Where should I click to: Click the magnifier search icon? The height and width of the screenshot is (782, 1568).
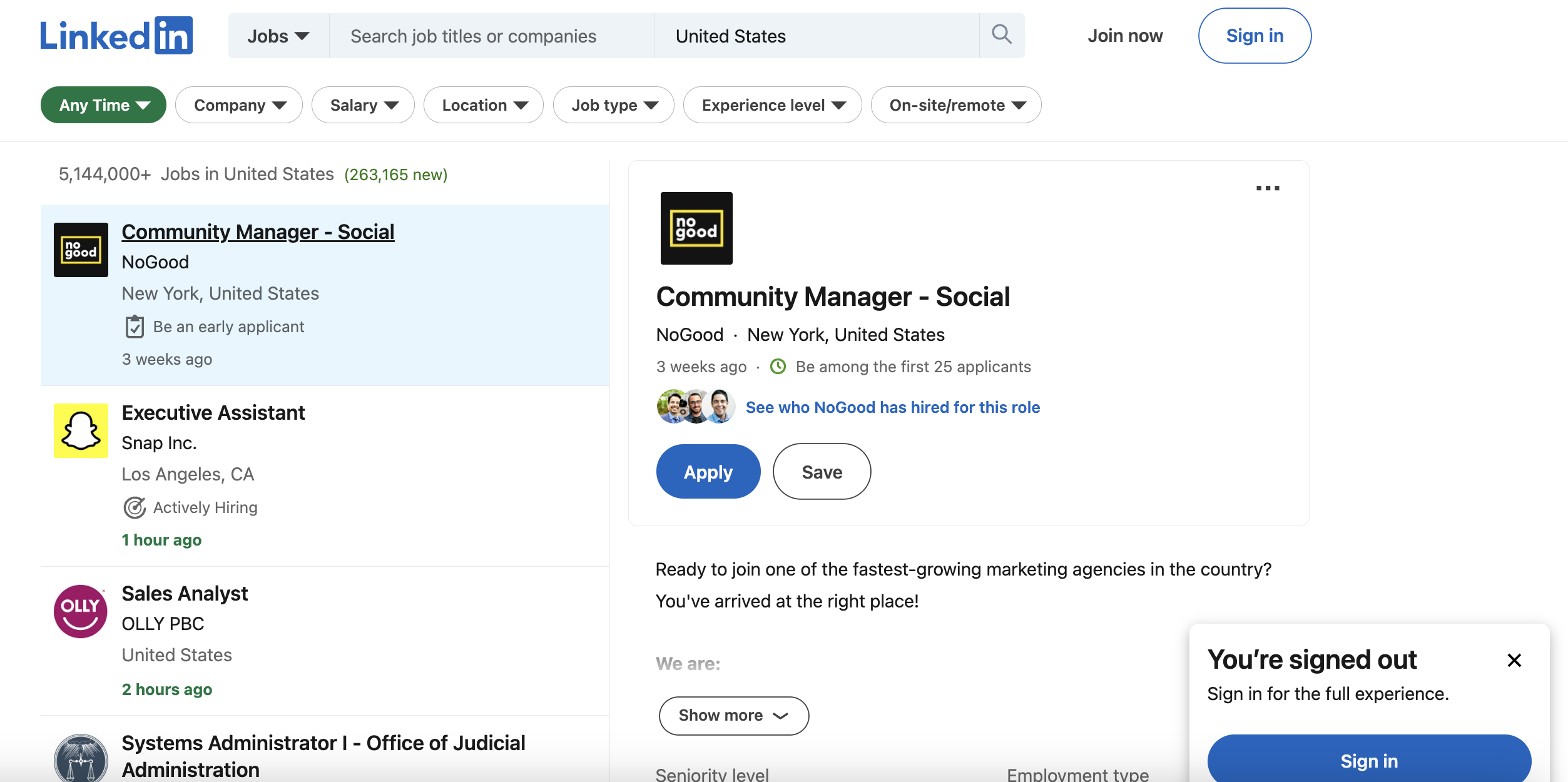(x=1002, y=35)
